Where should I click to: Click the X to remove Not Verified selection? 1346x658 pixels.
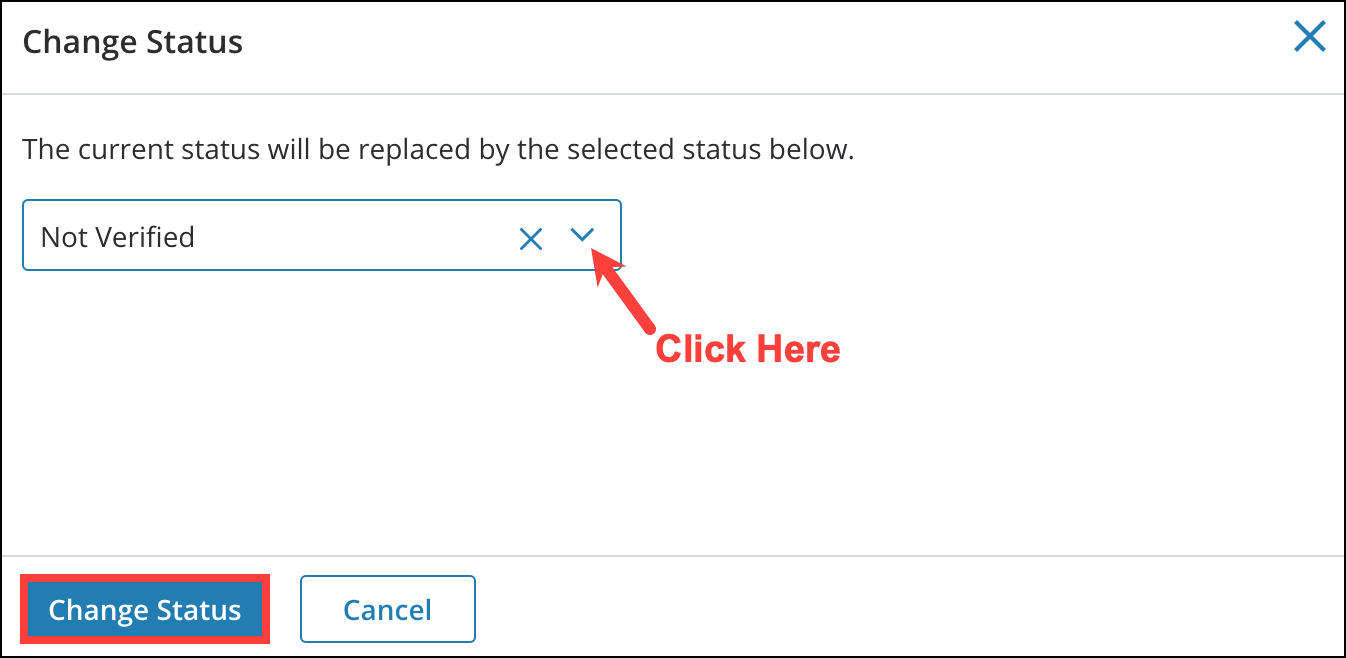[530, 237]
